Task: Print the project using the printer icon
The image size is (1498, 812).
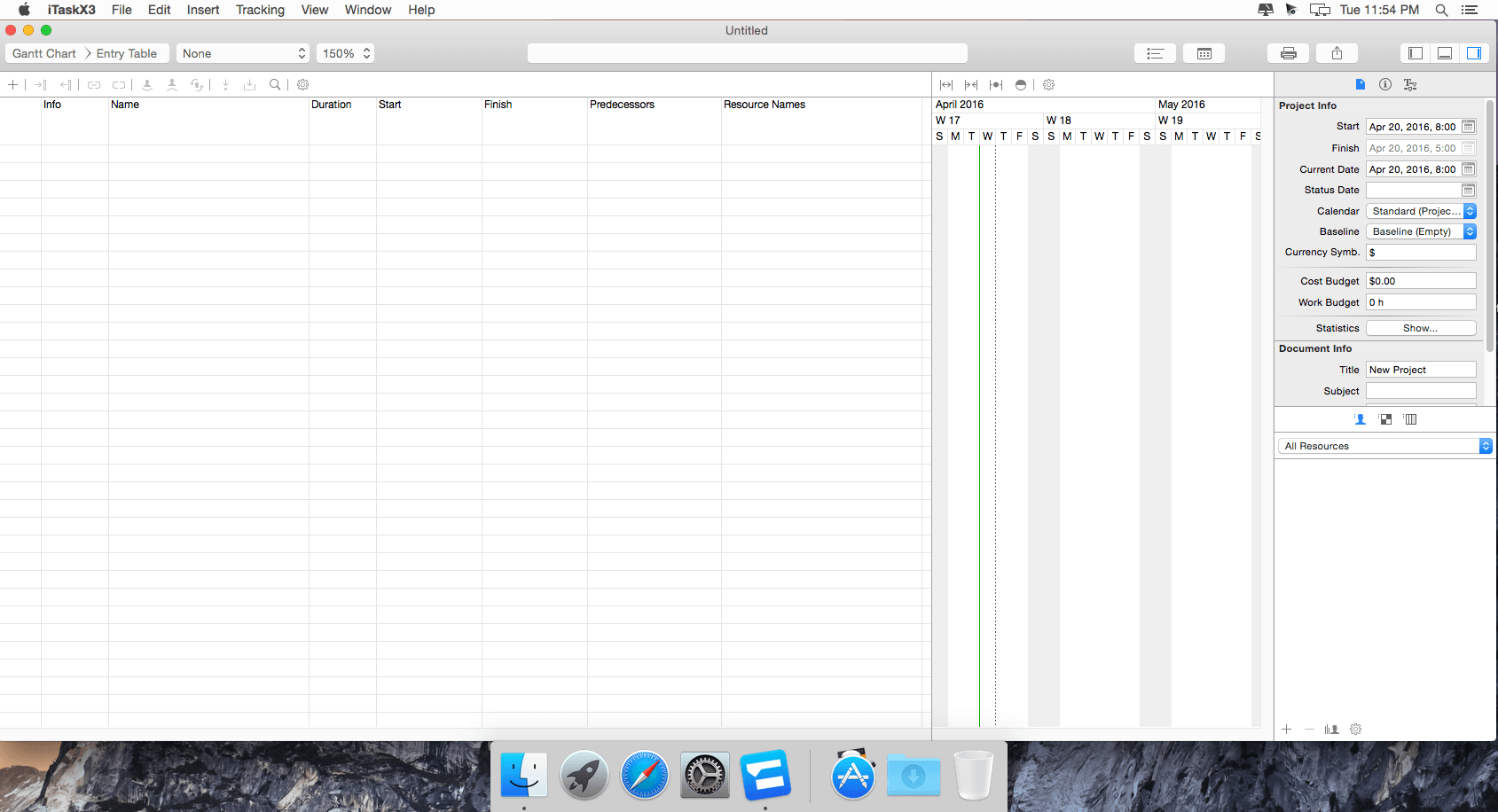Action: coord(1289,53)
